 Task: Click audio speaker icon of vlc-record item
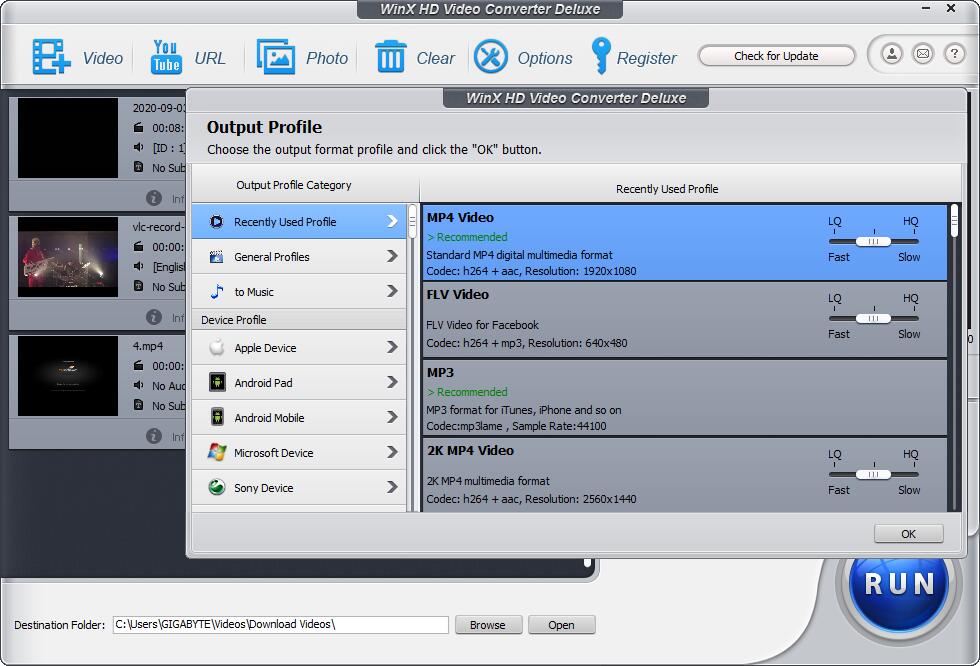click(x=138, y=266)
